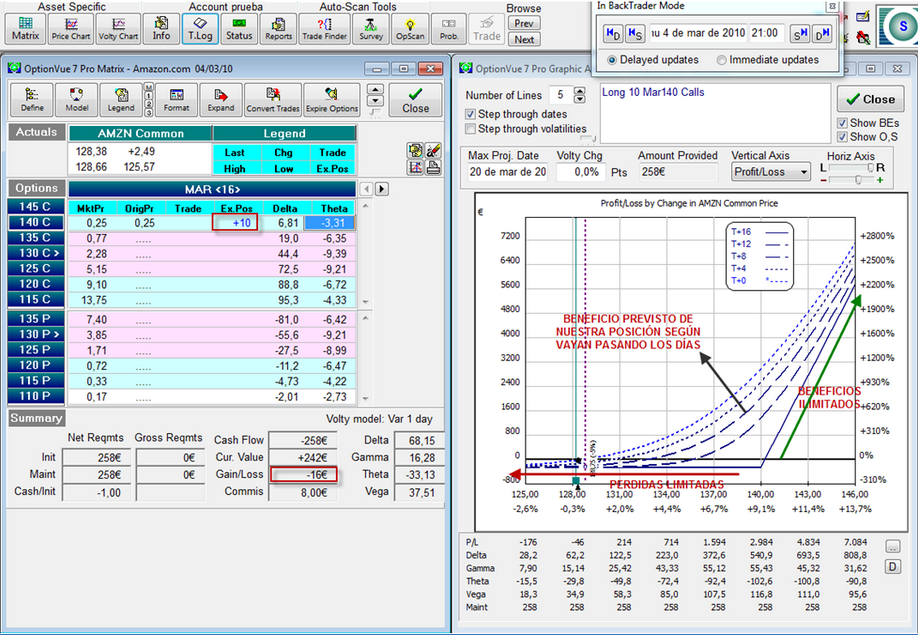Open the Volty Chart tool

[118, 28]
